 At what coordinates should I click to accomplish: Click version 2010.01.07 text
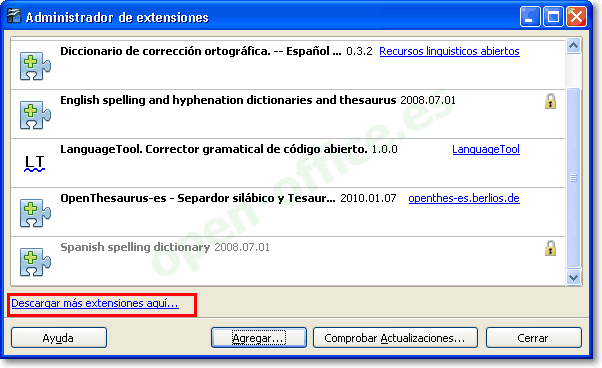pos(368,198)
